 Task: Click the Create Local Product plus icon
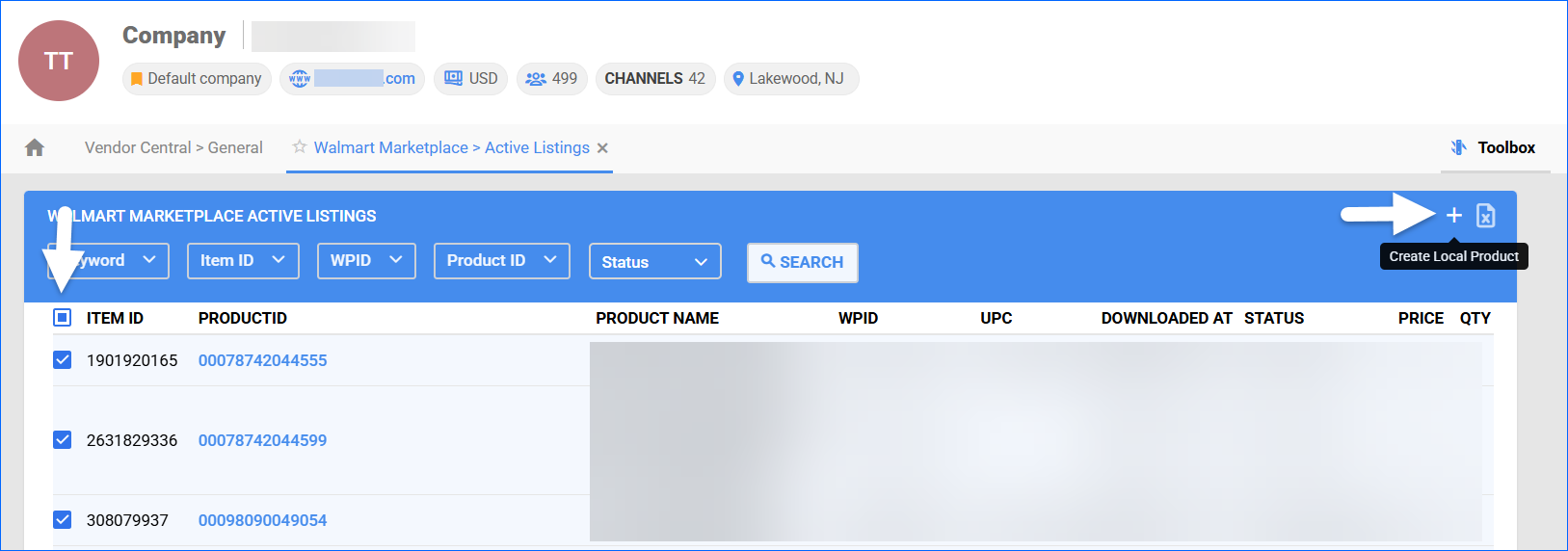point(1454,216)
